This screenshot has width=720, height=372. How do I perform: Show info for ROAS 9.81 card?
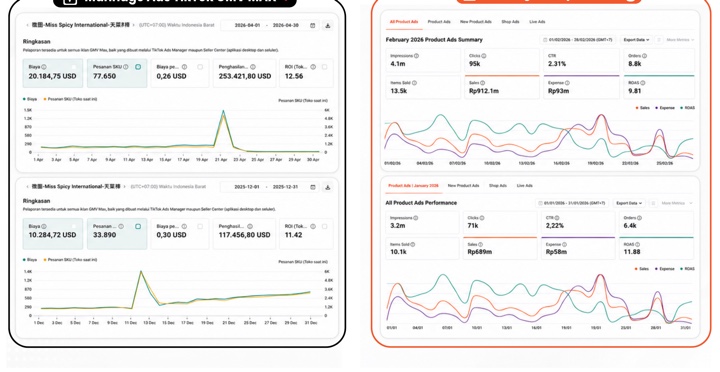642,83
